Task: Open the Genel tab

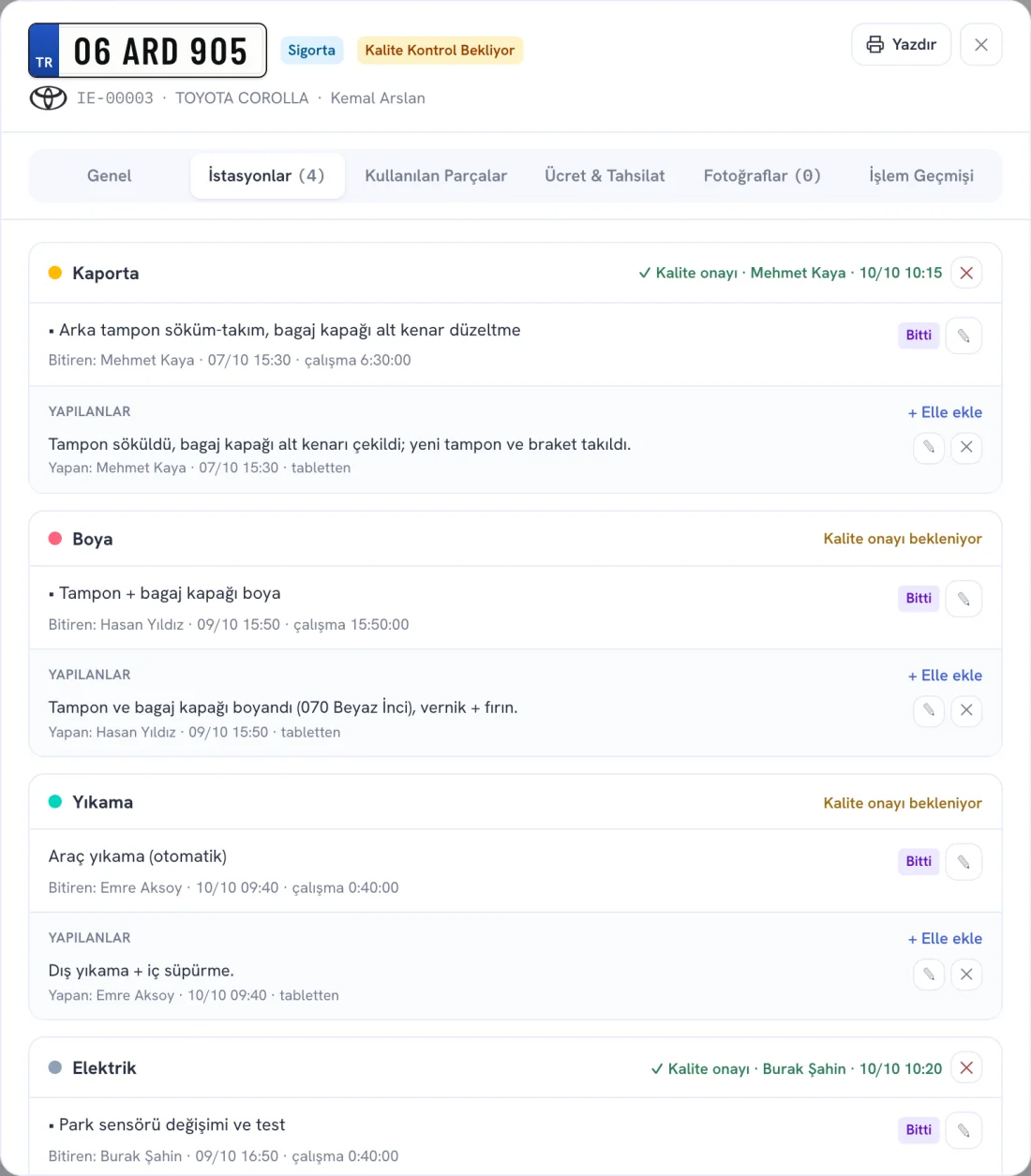Action: (110, 176)
